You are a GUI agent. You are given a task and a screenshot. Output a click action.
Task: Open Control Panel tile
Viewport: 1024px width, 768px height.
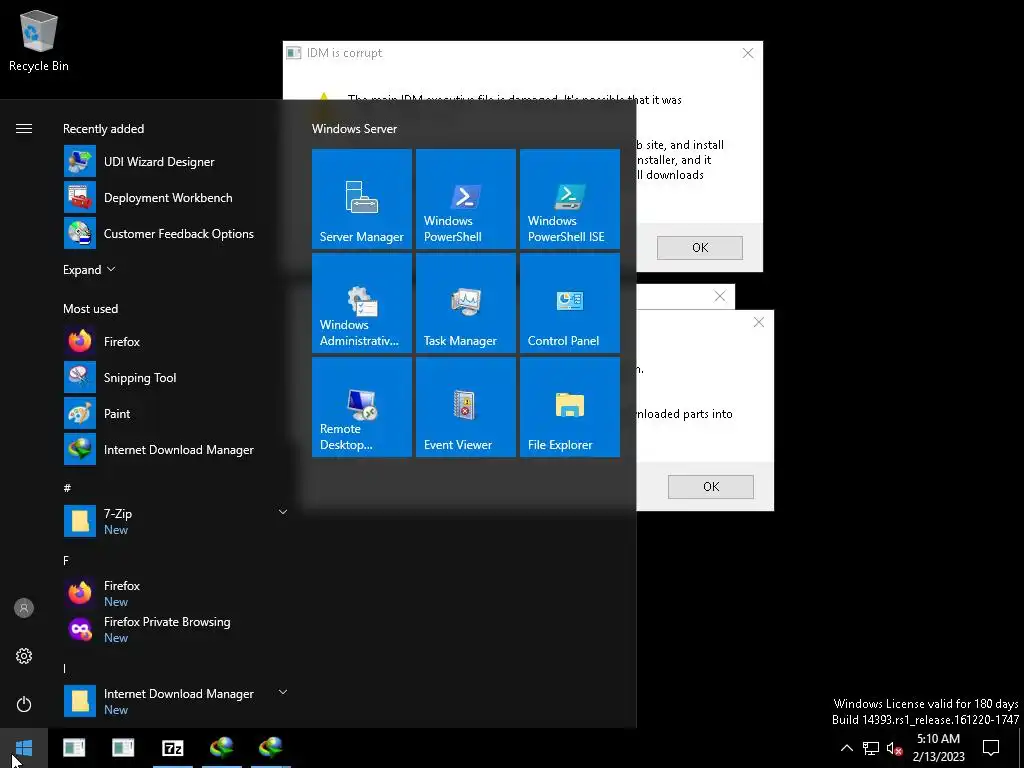click(x=570, y=303)
